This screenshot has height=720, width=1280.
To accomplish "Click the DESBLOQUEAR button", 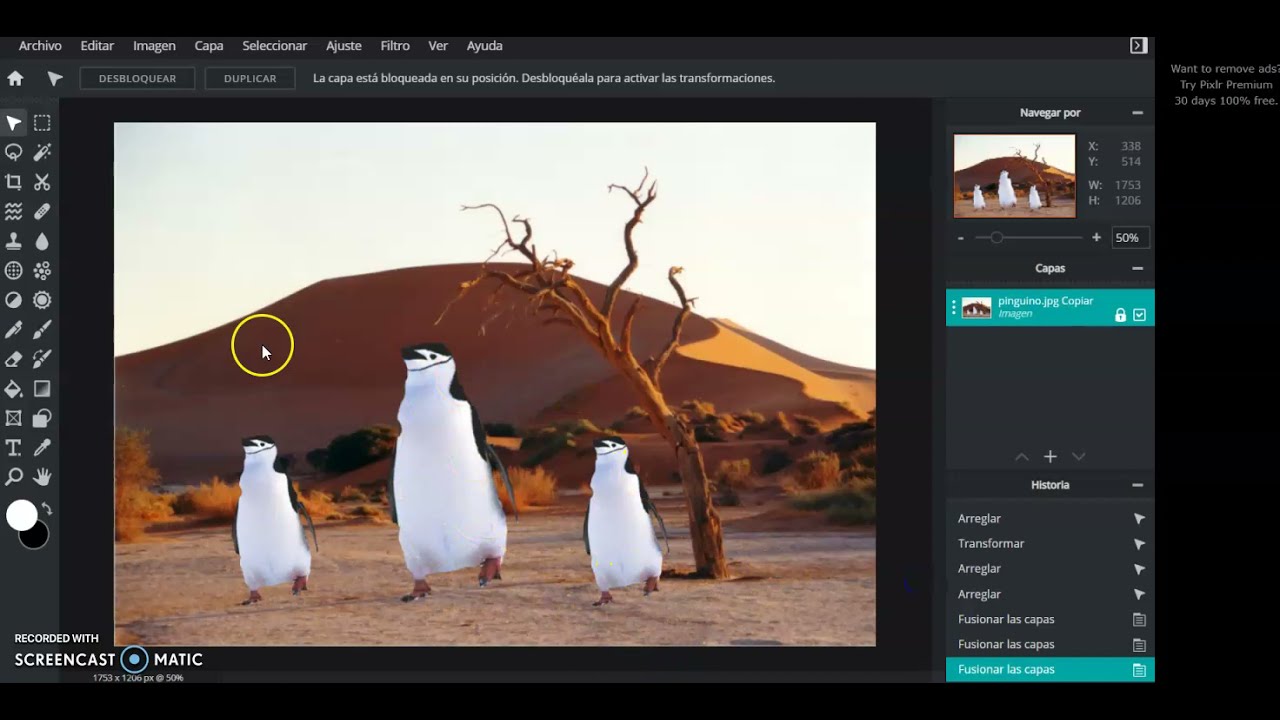I will coord(137,78).
